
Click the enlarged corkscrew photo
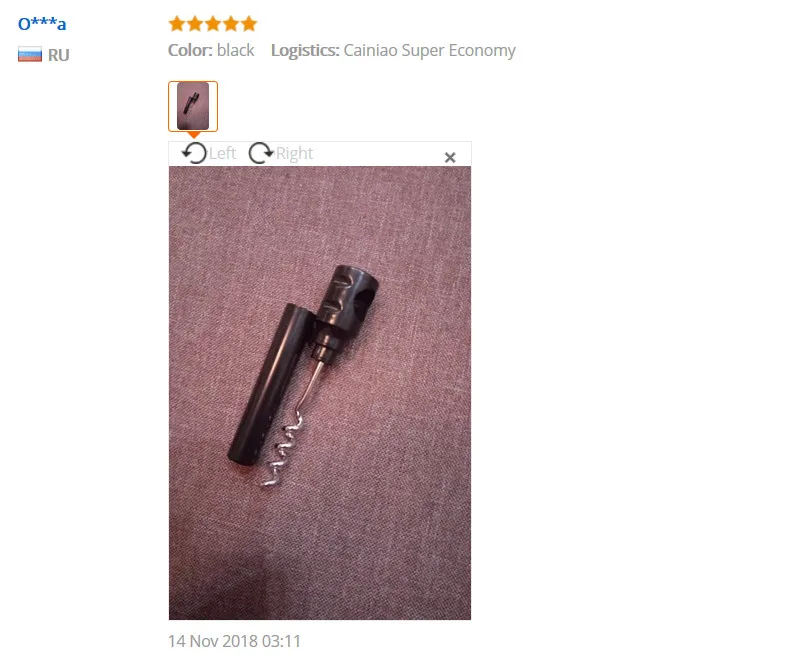[x=320, y=393]
